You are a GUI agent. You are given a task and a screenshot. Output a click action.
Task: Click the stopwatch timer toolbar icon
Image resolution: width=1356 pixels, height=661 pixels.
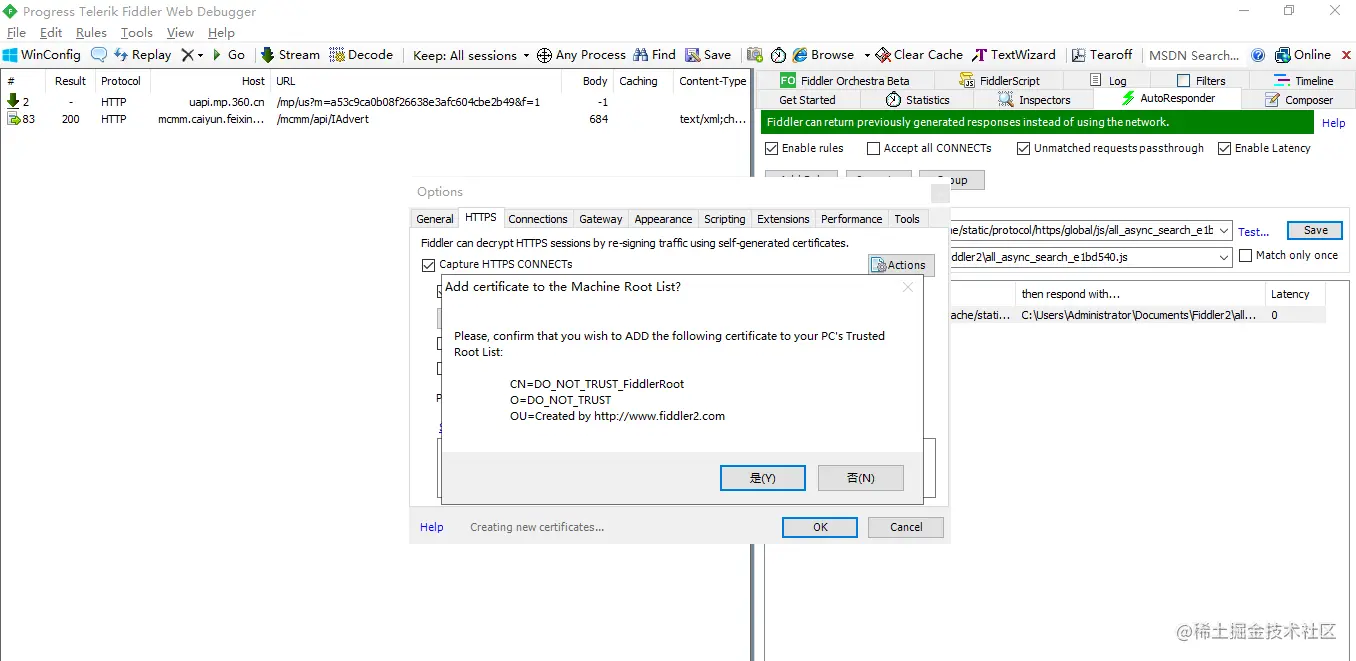click(x=778, y=55)
